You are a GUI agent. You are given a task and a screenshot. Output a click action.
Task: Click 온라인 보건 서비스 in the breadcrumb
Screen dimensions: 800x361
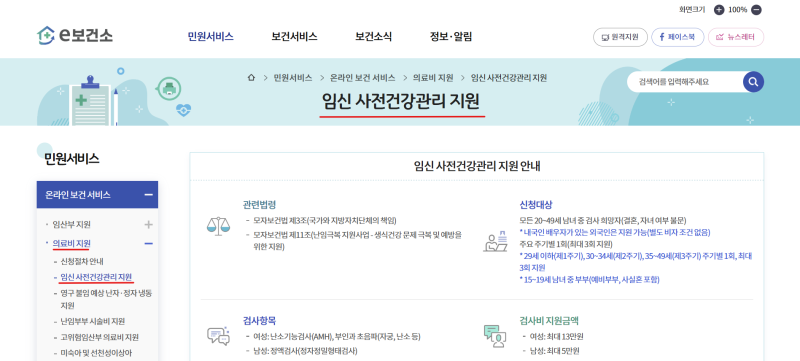(362, 78)
